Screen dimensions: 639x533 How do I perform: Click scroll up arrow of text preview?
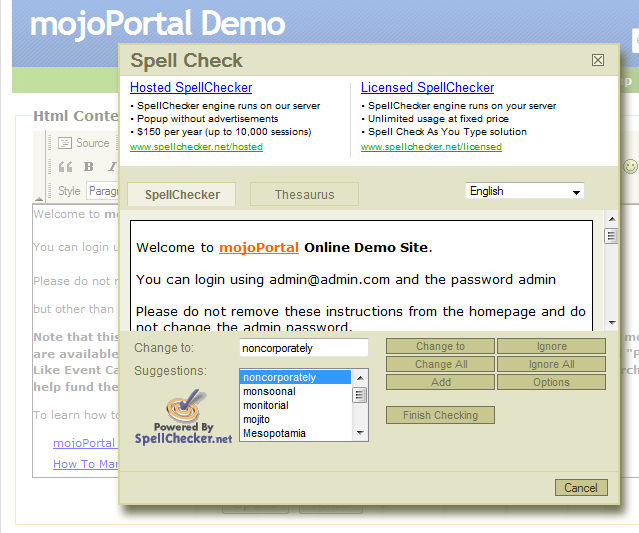click(x=612, y=219)
